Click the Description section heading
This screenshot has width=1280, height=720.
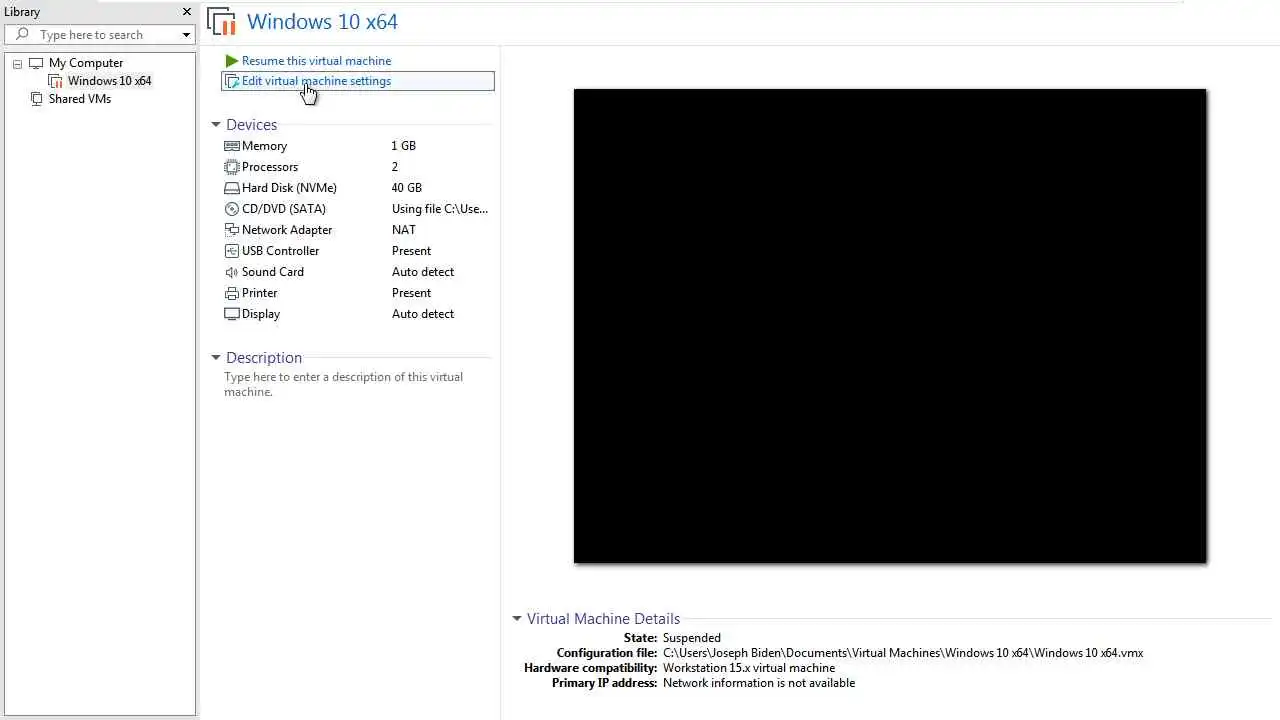click(264, 358)
